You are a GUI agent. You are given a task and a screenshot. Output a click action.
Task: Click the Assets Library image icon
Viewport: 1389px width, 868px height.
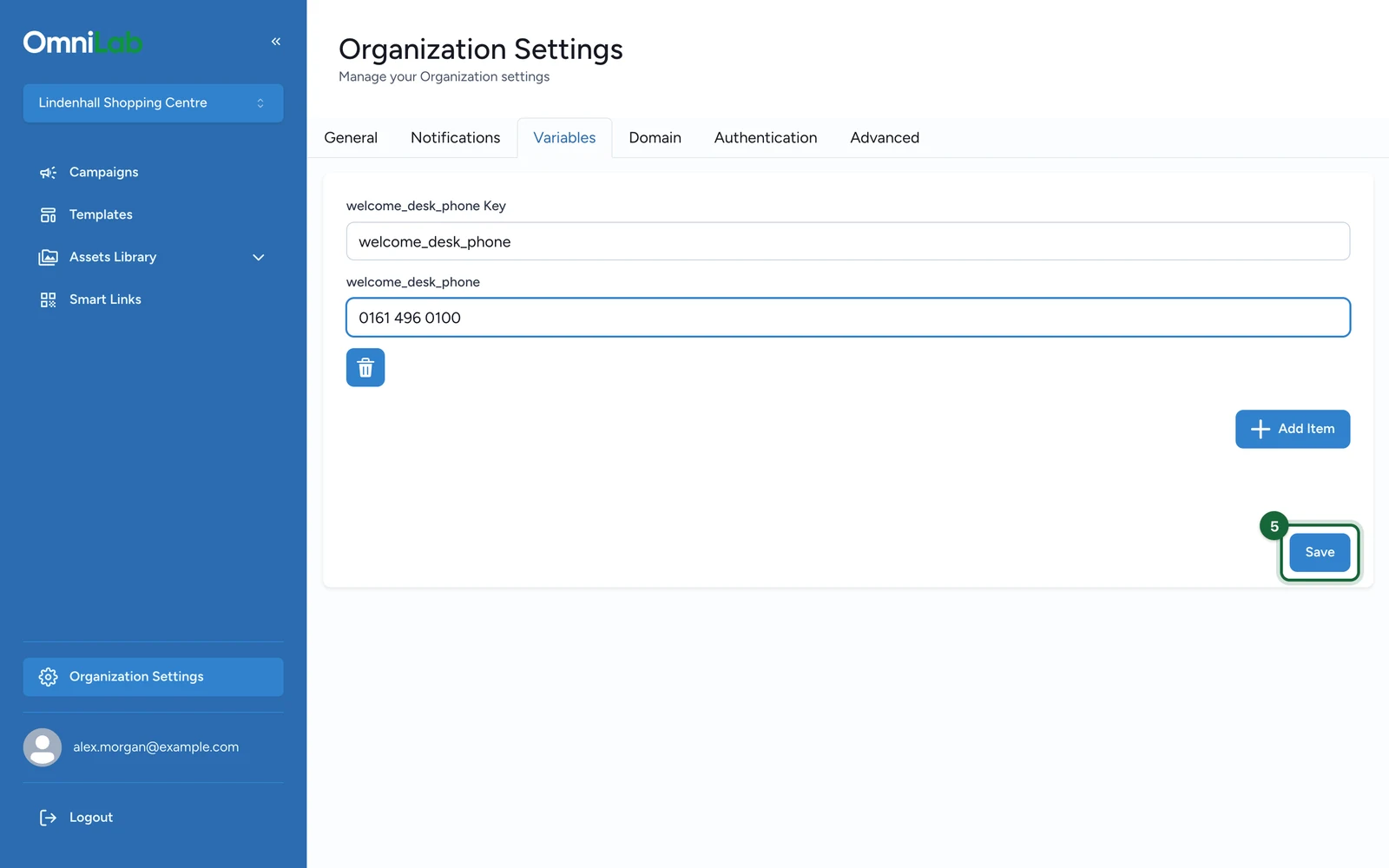[x=48, y=258]
